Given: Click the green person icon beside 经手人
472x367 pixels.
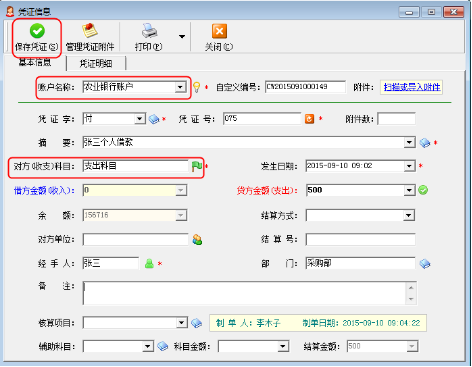Looking at the screenshot, I should [x=149, y=264].
